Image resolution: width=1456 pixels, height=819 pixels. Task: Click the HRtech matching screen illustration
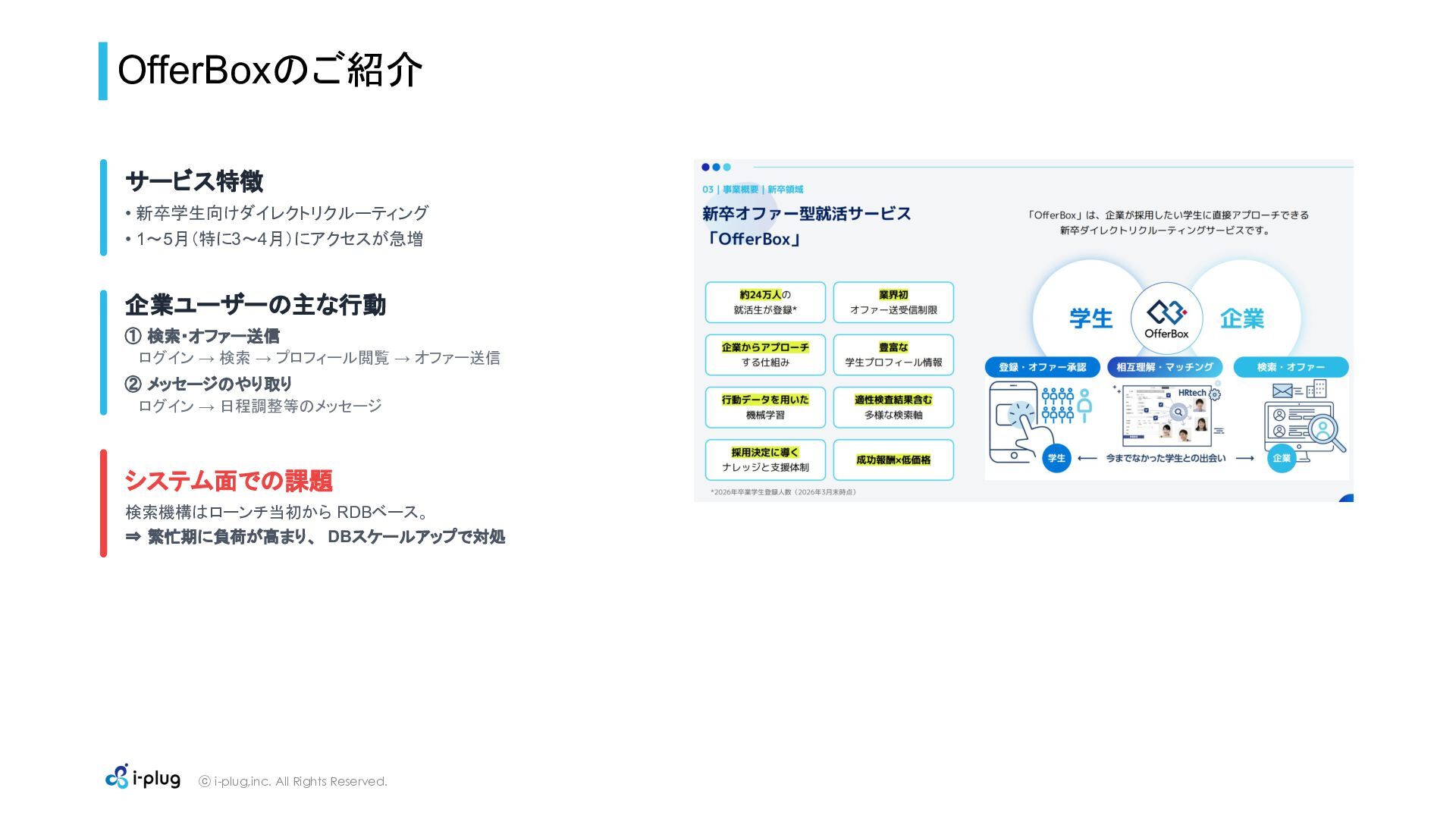pyautogui.click(x=1166, y=415)
